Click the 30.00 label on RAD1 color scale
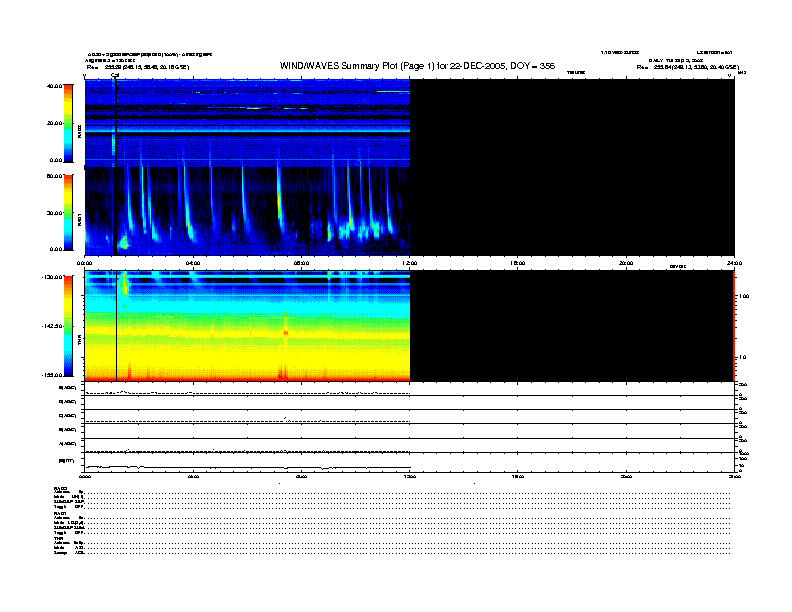Image resolution: width=792 pixels, height=612 pixels. pos(54,213)
